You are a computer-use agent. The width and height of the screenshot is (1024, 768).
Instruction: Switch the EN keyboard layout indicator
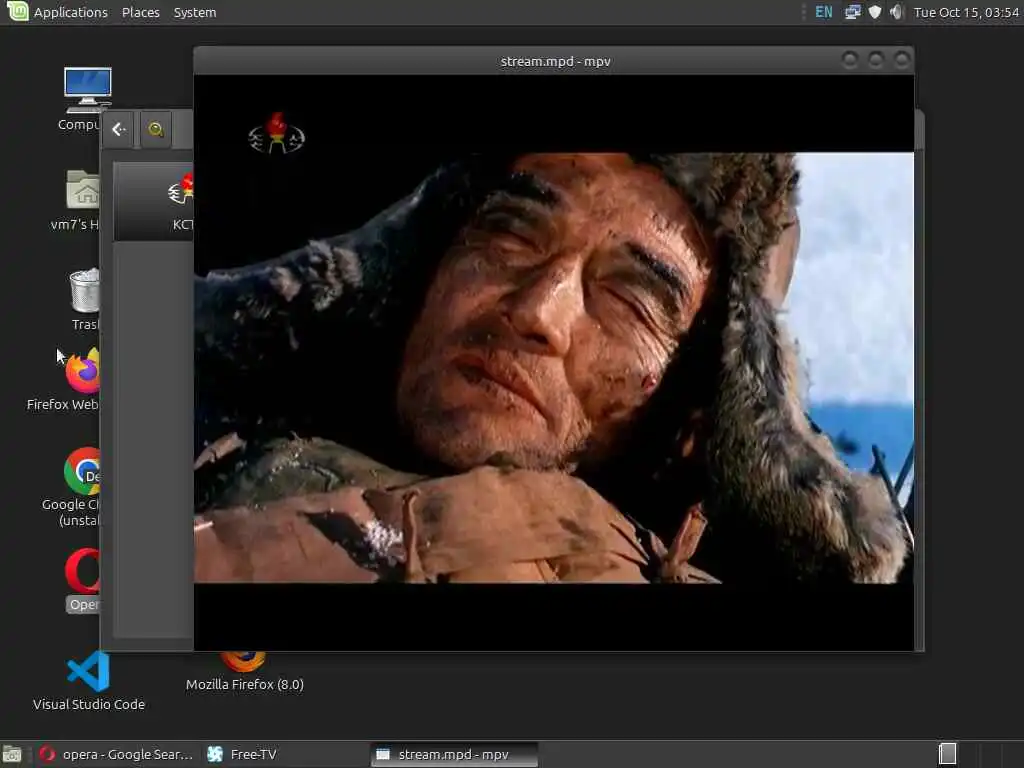824,12
